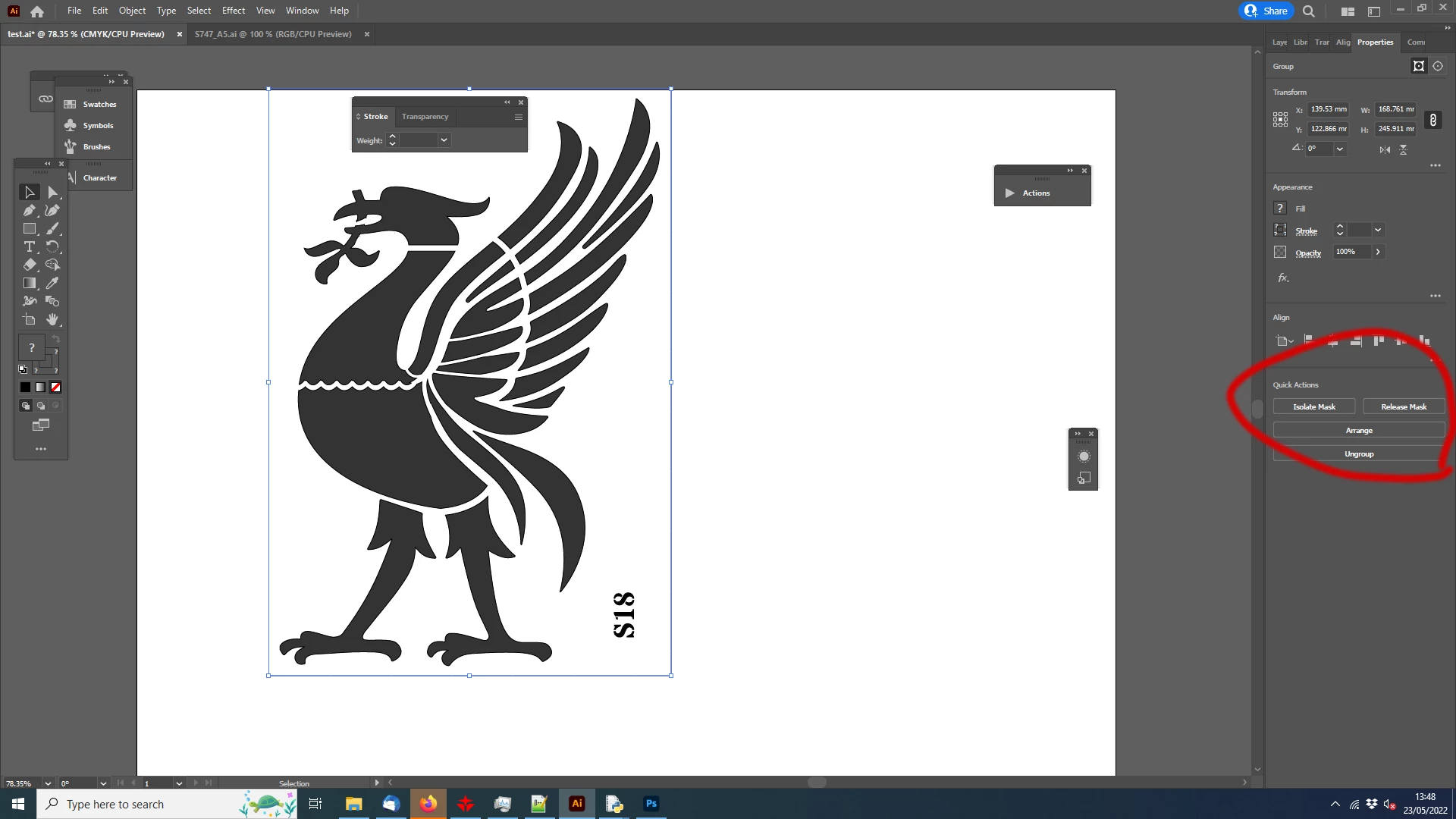Select the Gradient tool
Screen dimensions: 1456x819
(x=30, y=283)
